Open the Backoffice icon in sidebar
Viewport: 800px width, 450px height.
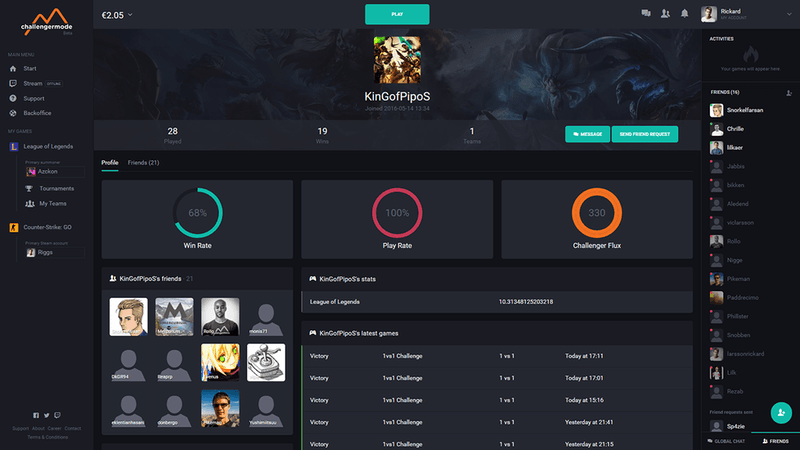13,113
